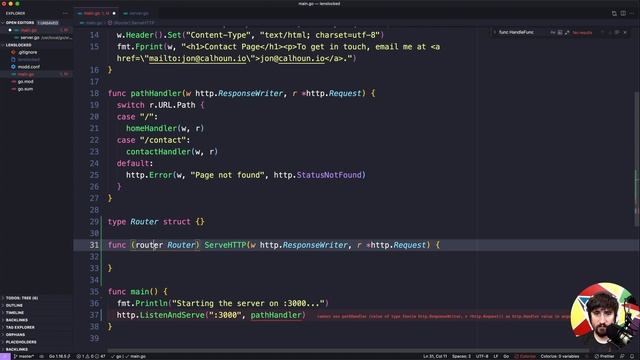Click the Go version status item
The image size is (640, 360).
click(59, 356)
